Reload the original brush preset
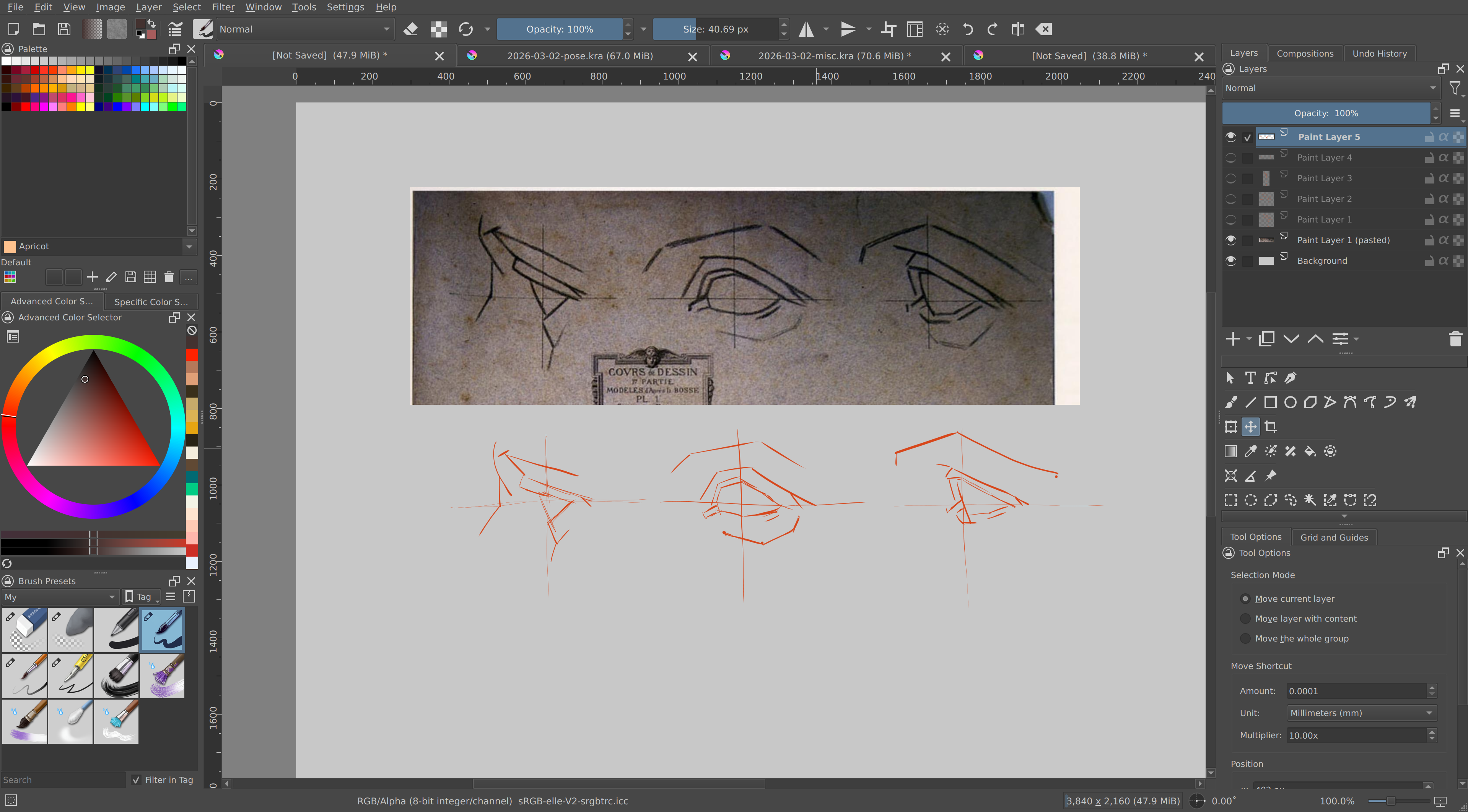The width and height of the screenshot is (1468, 812). (x=466, y=29)
